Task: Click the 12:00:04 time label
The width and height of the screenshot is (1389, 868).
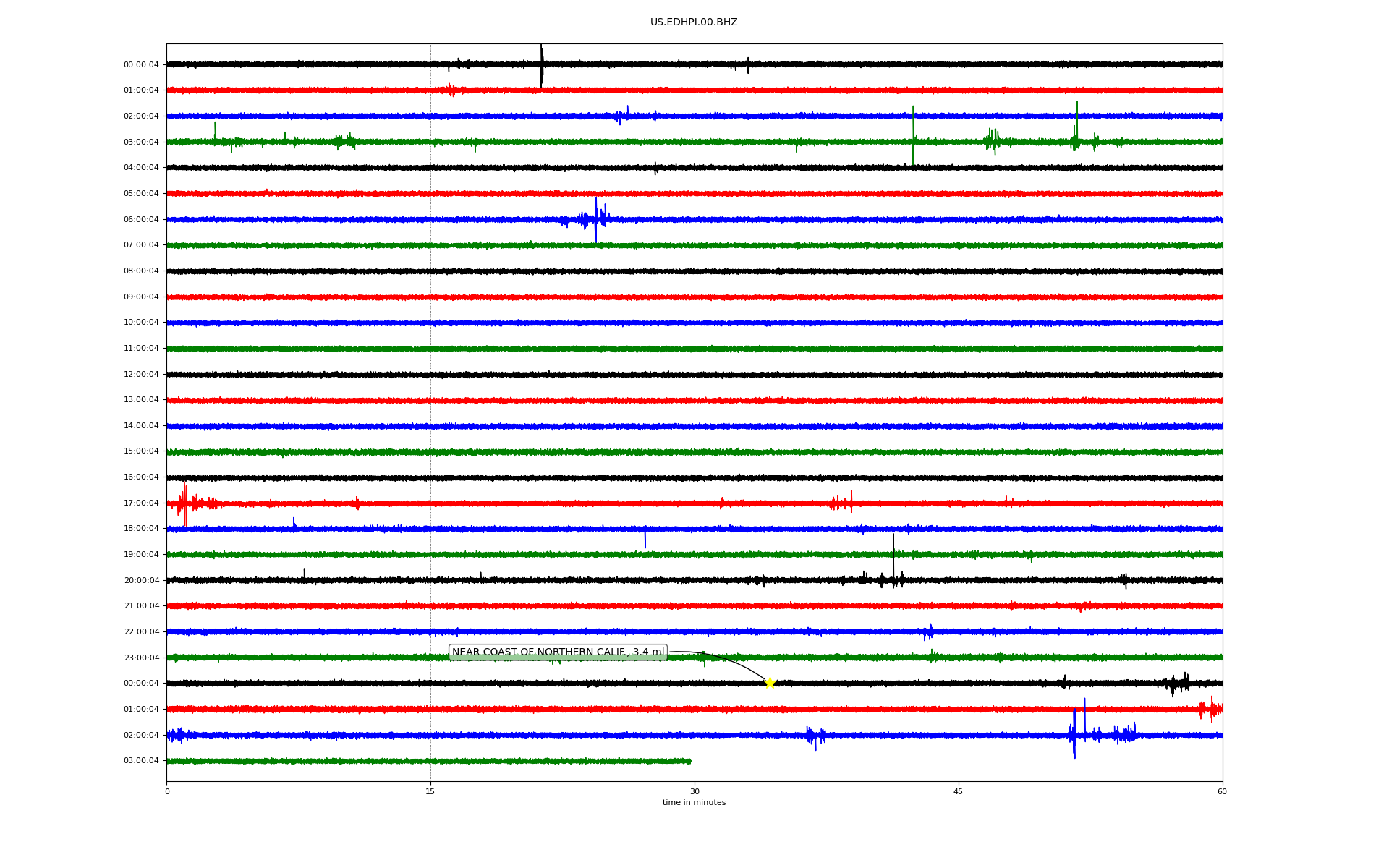Action: point(141,375)
